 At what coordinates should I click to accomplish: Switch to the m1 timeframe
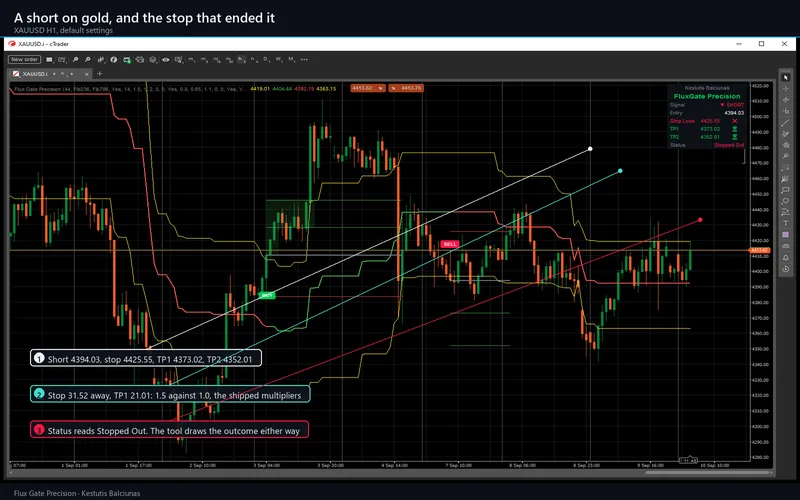tap(191, 59)
